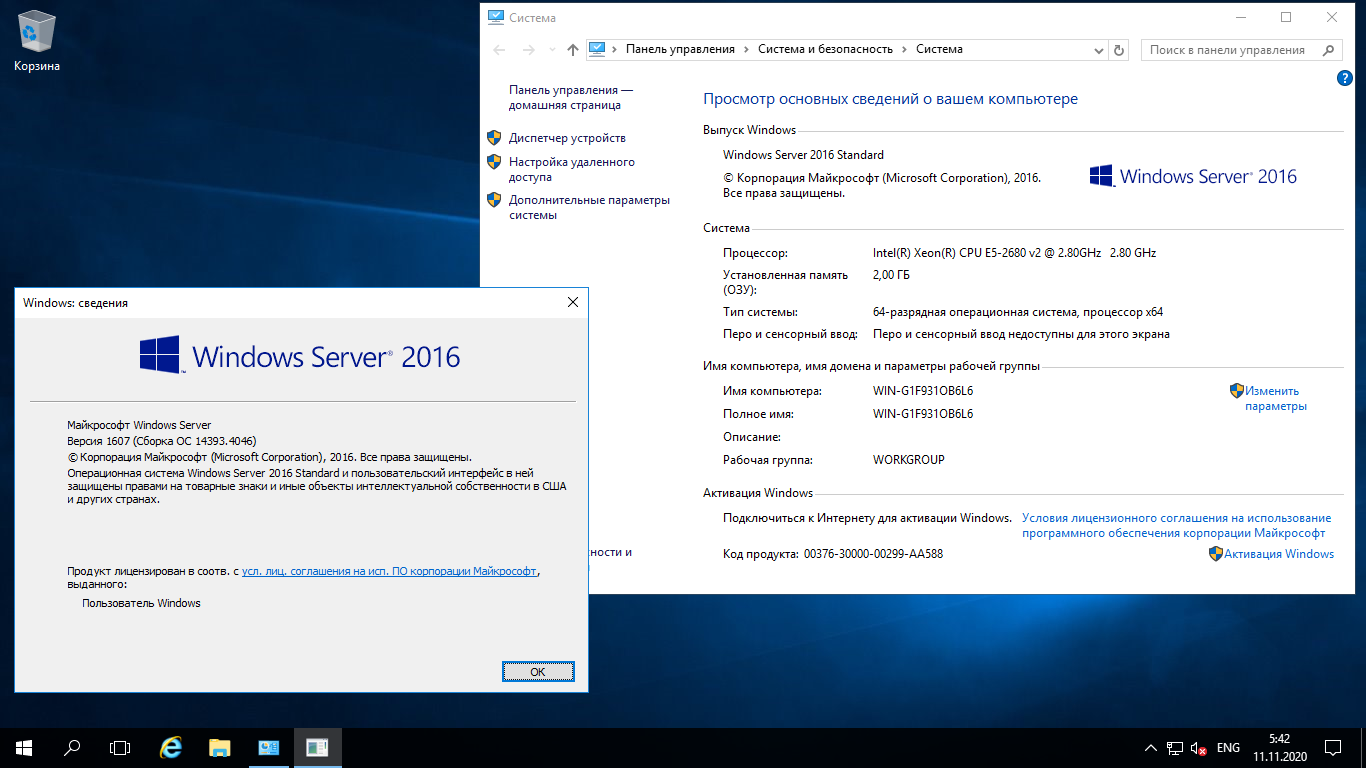Click the Windows Start button
This screenshot has height=768, width=1366.
(x=23, y=747)
